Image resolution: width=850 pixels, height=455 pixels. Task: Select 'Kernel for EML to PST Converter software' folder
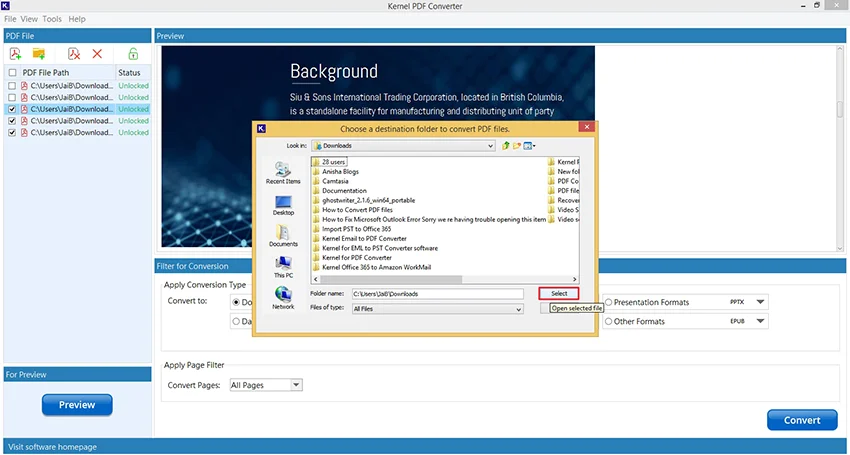375,248
